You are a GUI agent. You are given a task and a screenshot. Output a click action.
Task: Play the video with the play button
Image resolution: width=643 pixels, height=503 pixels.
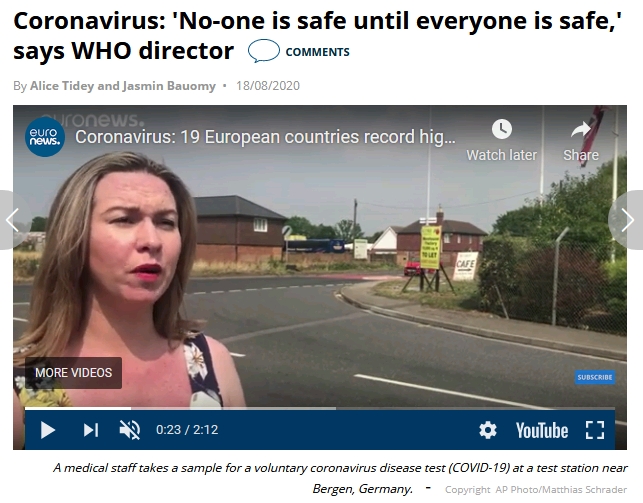click(48, 430)
